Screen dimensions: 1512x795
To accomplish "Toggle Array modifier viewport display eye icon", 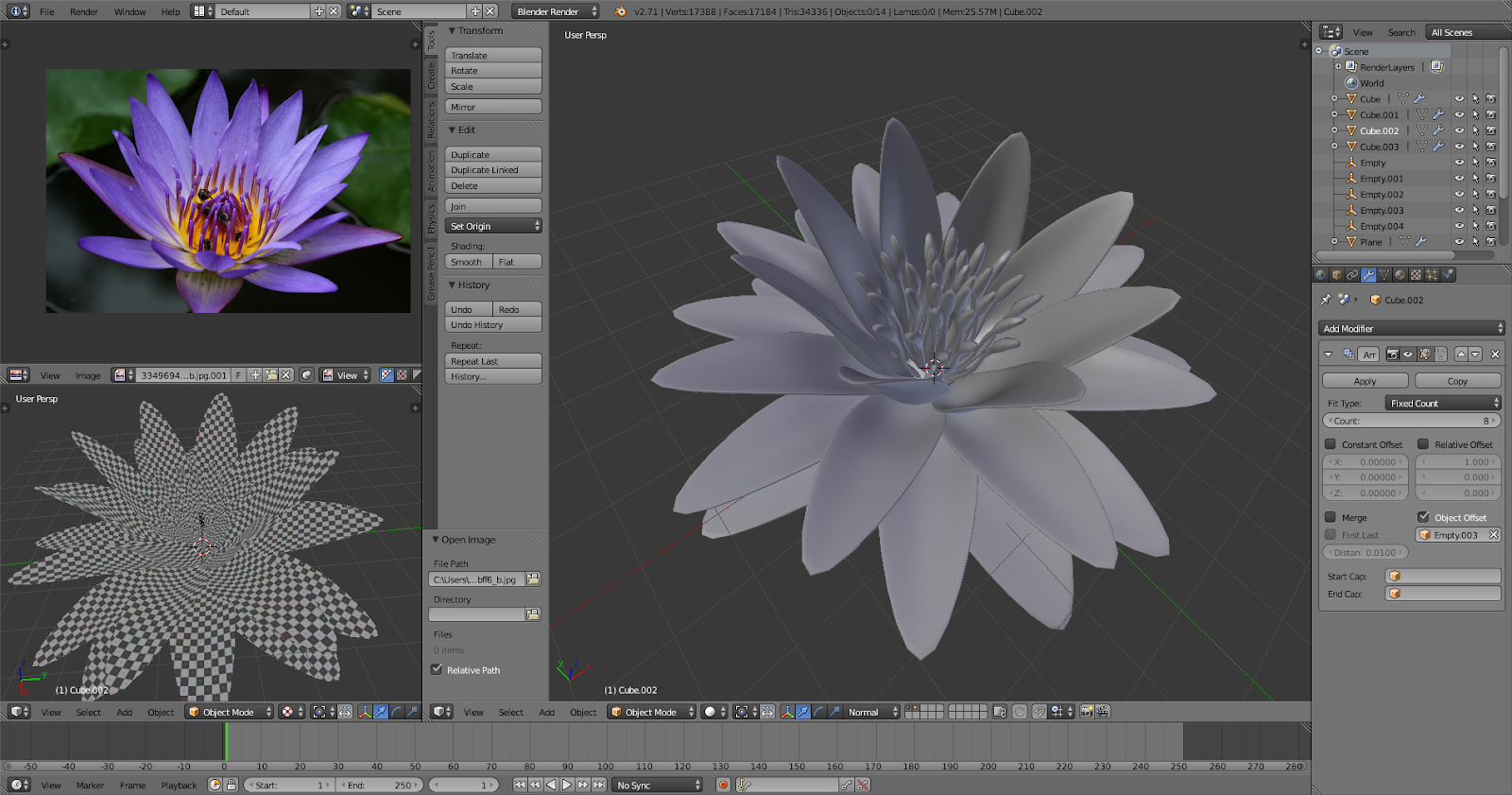I will (x=1408, y=354).
